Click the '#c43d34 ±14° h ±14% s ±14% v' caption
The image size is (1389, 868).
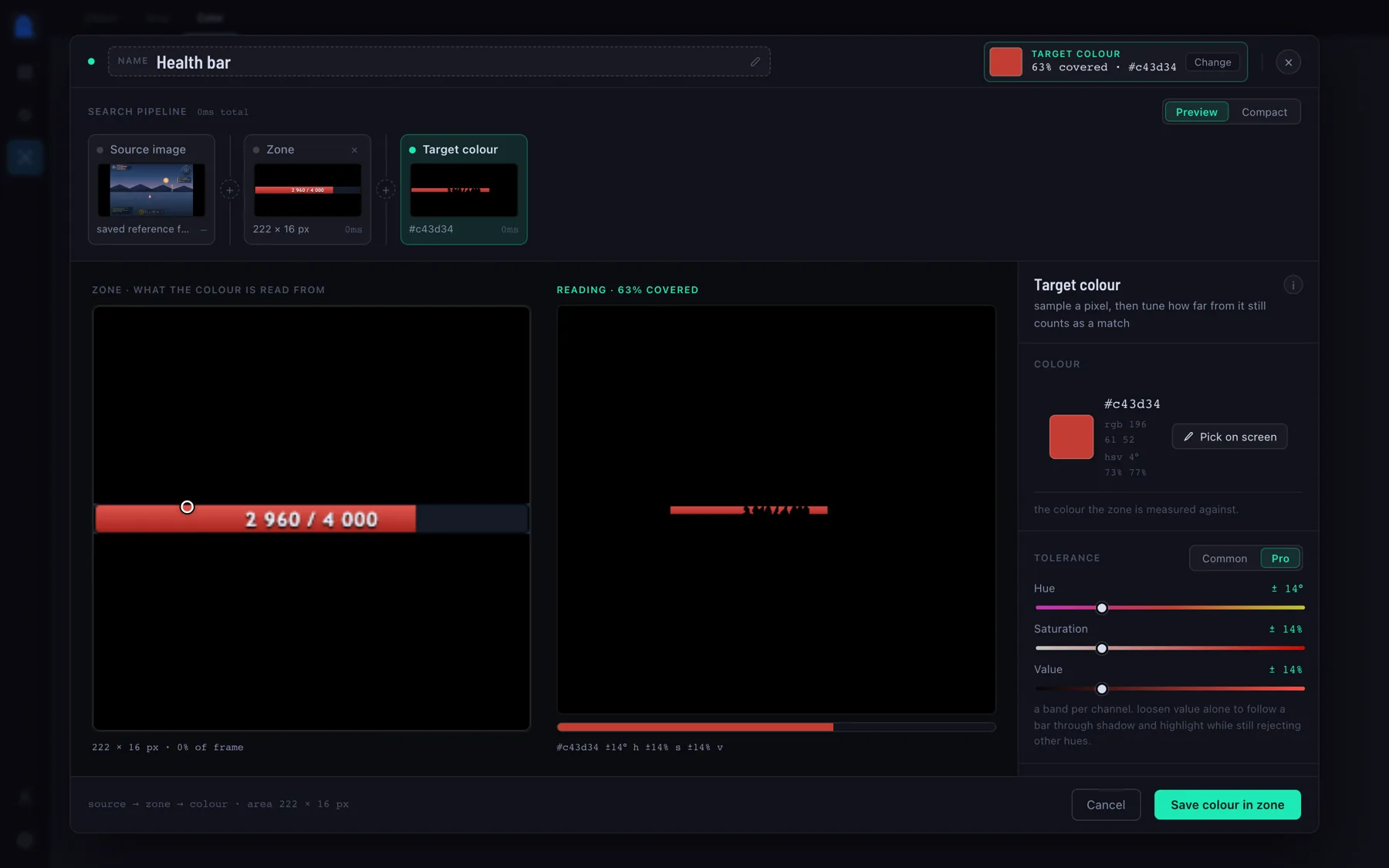640,748
